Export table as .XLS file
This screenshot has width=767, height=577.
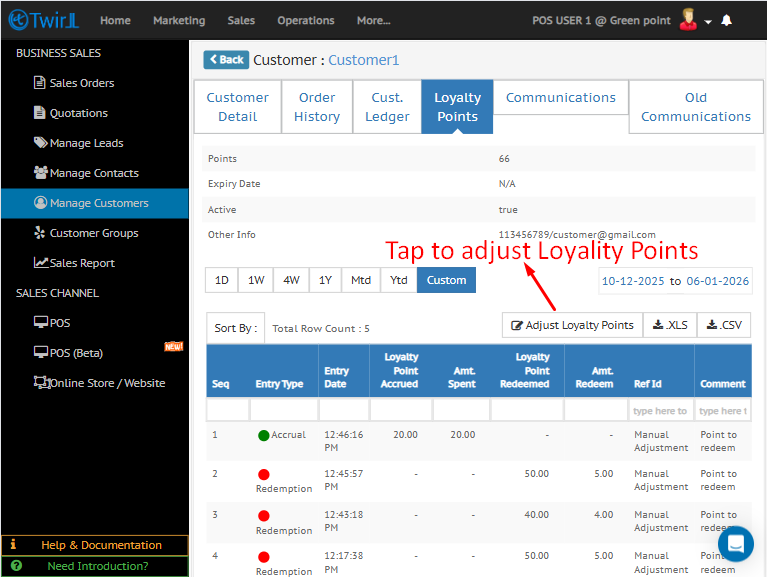click(670, 325)
